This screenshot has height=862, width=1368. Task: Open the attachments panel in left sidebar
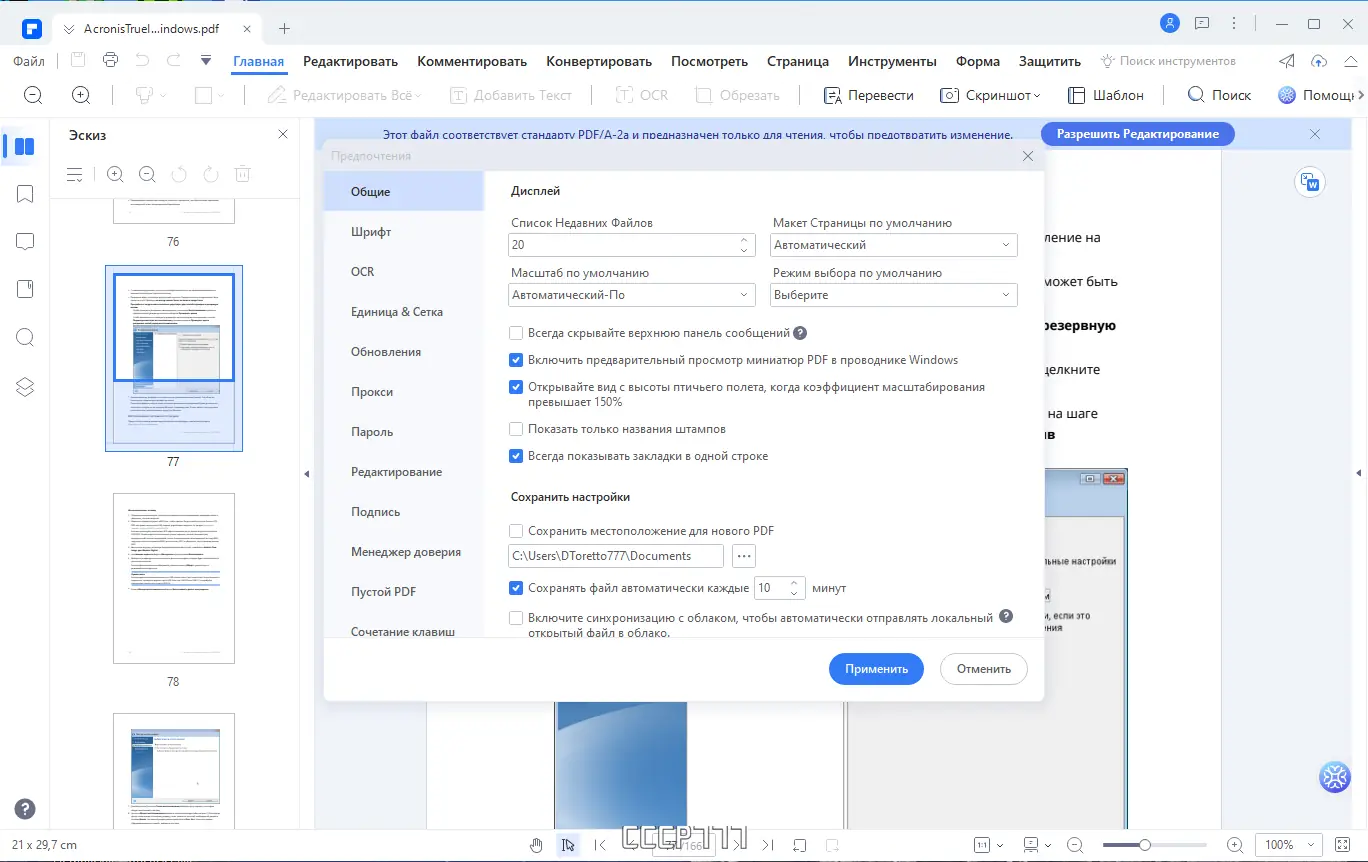pyautogui.click(x=26, y=290)
